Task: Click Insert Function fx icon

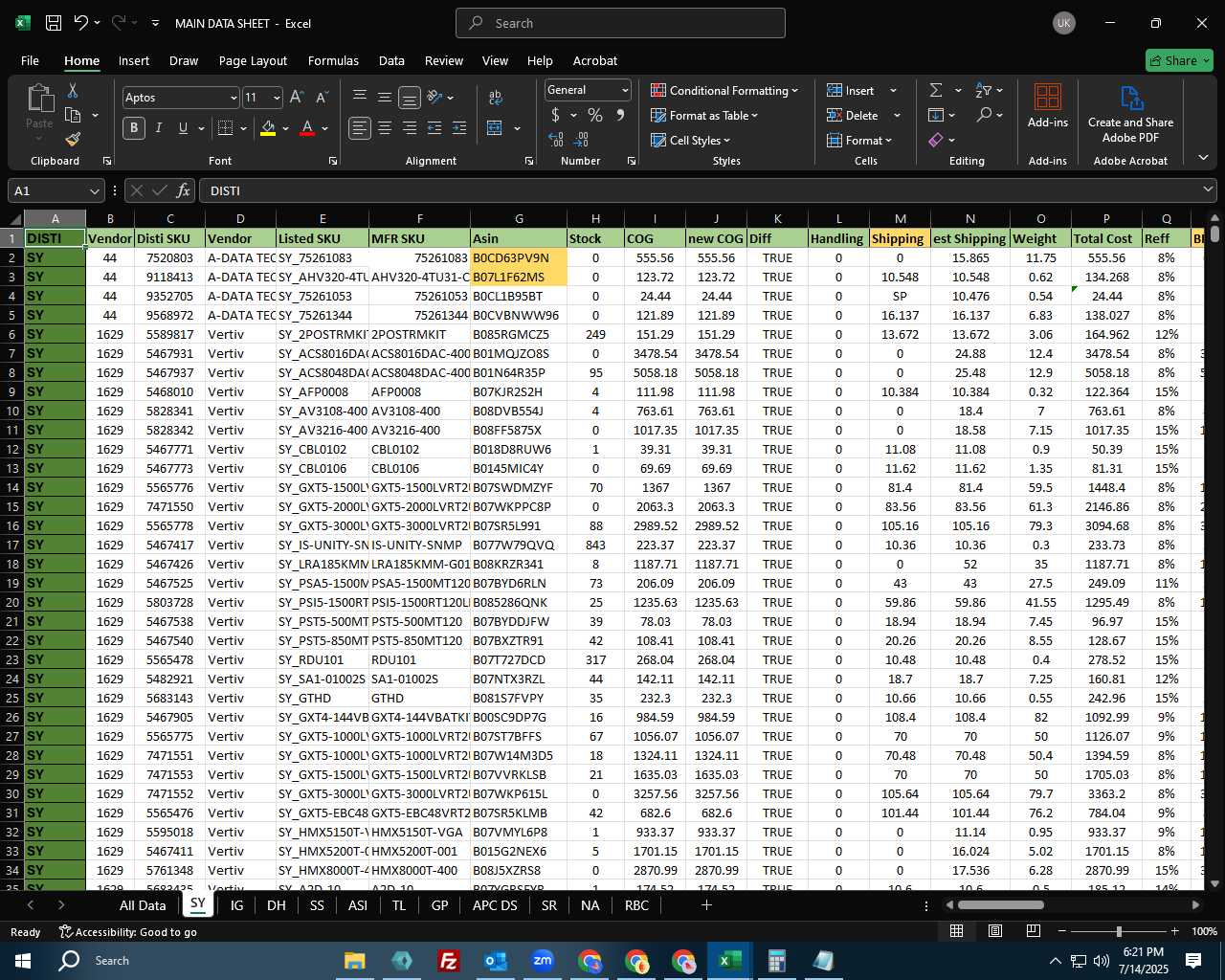Action: 183,190
